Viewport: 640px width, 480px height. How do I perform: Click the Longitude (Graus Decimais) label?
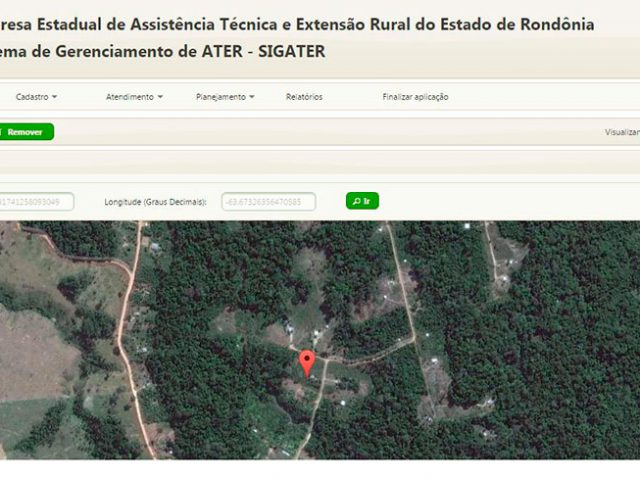click(x=156, y=202)
